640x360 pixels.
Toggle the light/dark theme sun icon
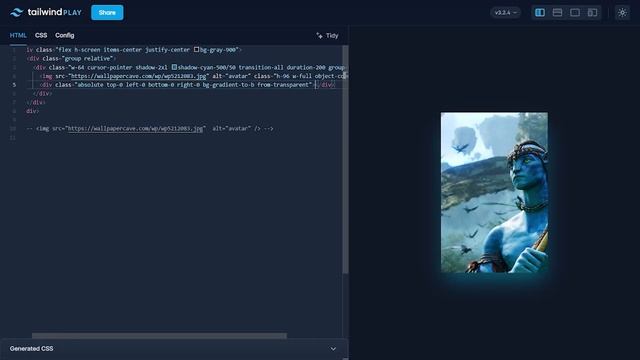tap(622, 13)
